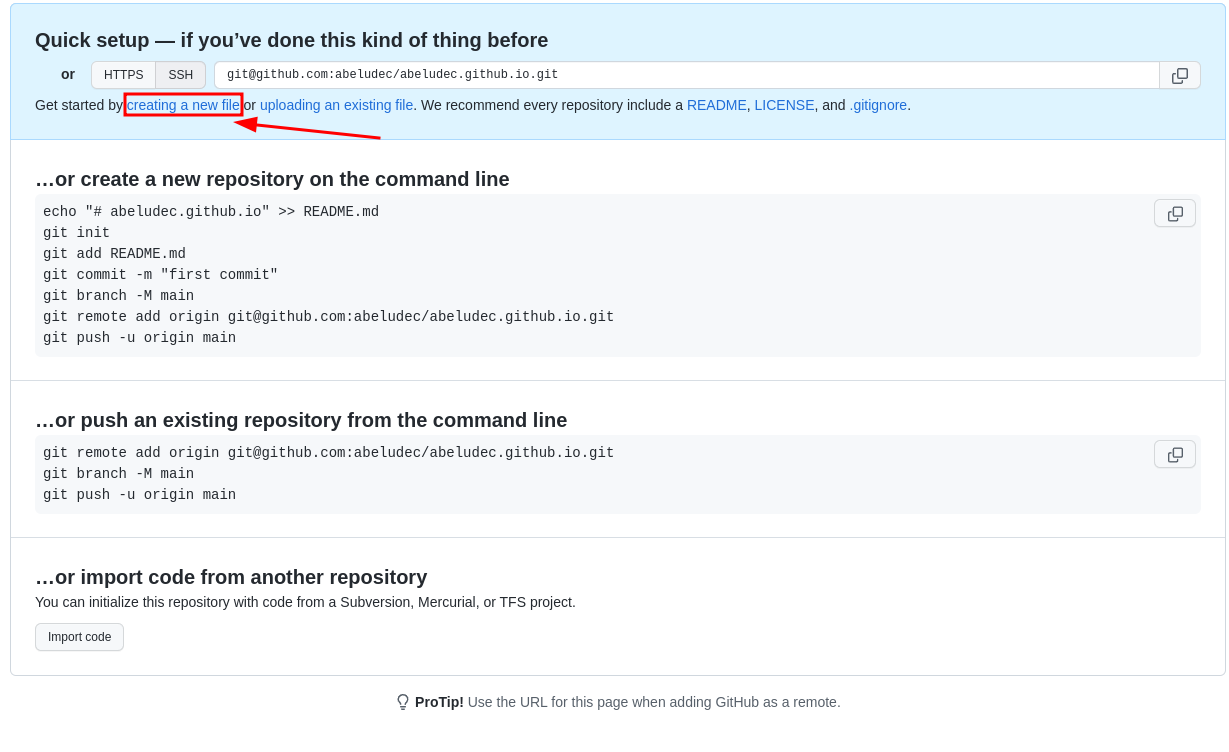The image size is (1229, 752).
Task: Click the Quick setup section heading
Action: click(x=291, y=40)
